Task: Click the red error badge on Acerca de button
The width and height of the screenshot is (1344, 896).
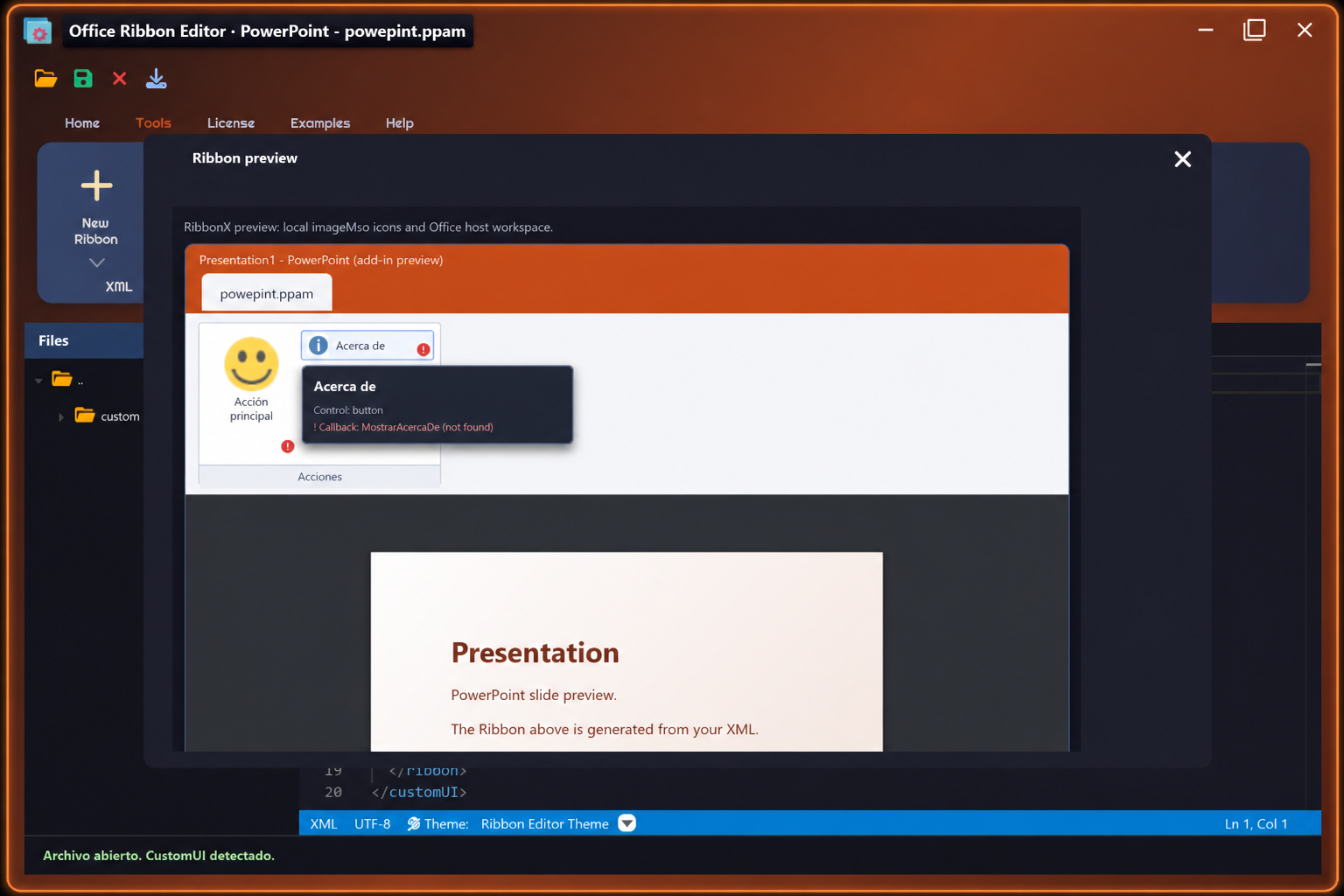Action: 423,350
